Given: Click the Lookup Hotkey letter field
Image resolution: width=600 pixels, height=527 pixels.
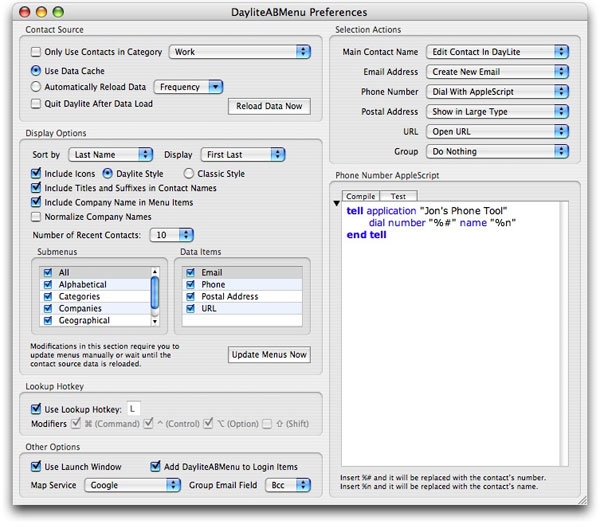Looking at the screenshot, I should 133,409.
